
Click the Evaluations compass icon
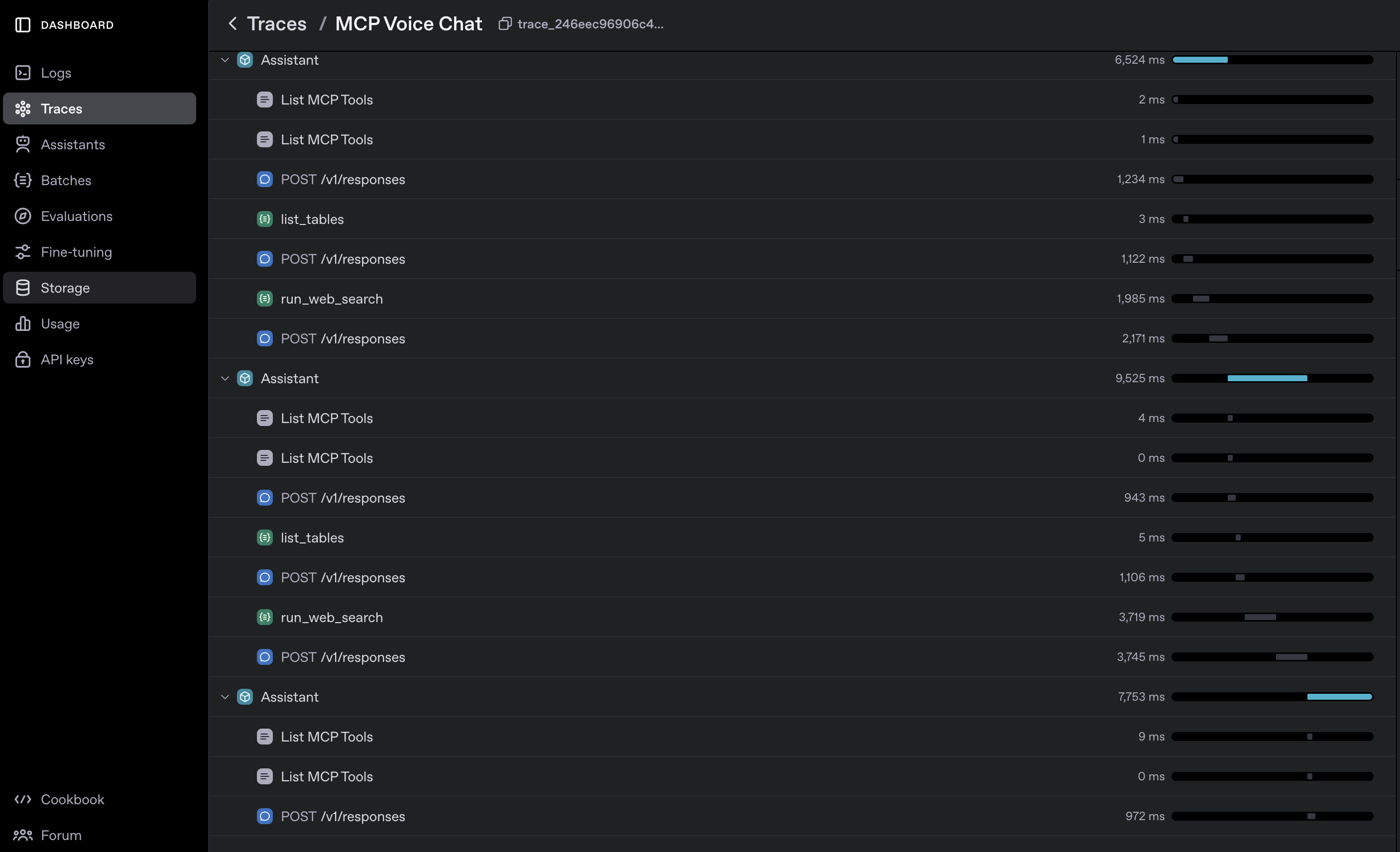23,216
